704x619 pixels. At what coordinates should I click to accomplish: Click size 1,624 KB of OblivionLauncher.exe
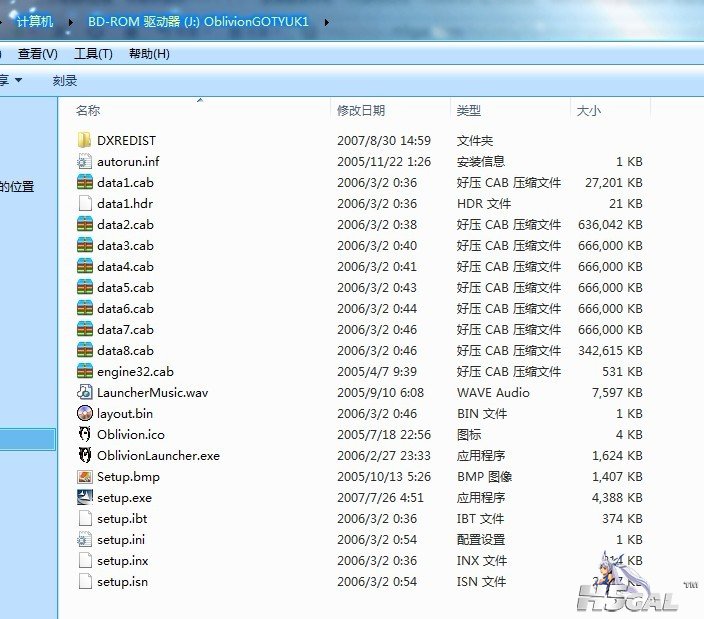click(617, 456)
